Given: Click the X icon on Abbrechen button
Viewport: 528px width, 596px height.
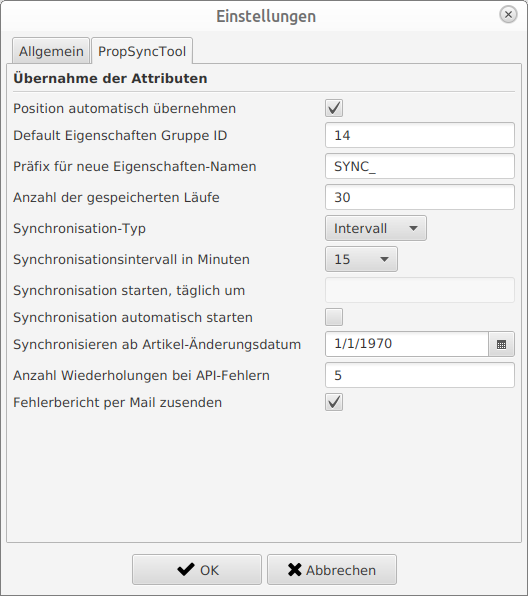Looking at the screenshot, I should tap(295, 570).
